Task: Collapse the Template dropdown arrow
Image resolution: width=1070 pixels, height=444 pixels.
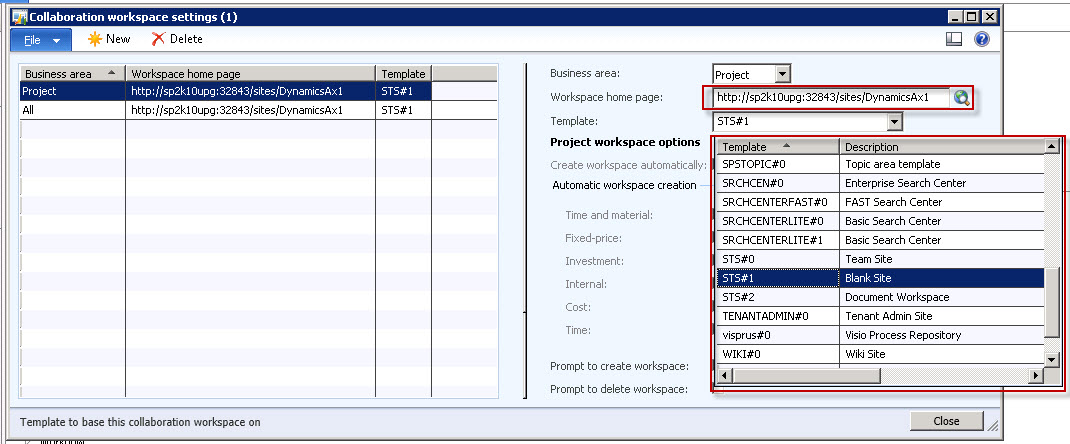Action: [x=894, y=121]
